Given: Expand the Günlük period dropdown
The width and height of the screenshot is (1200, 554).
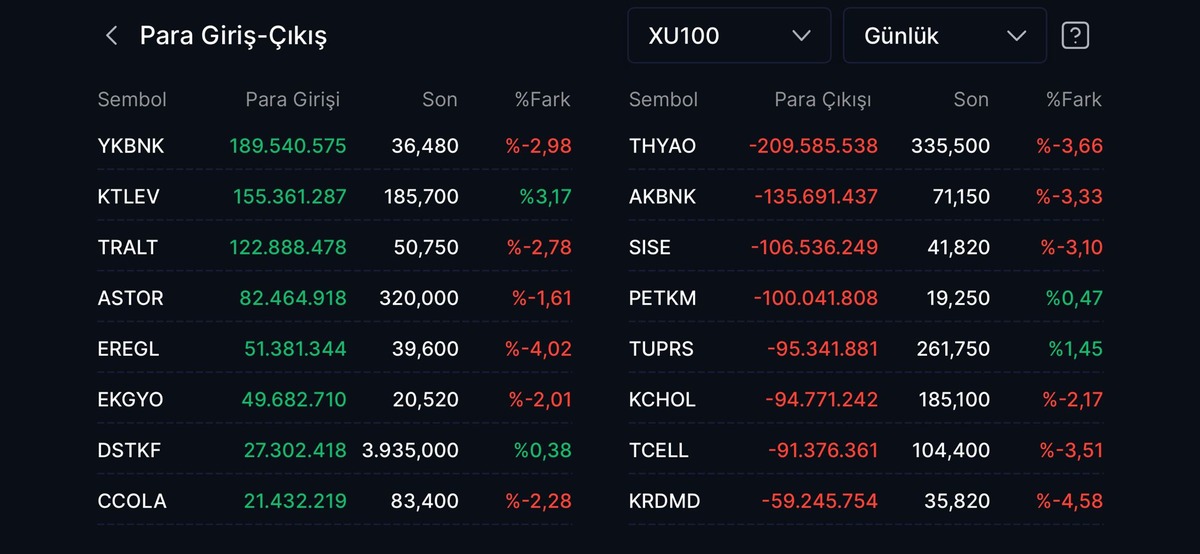Looking at the screenshot, I should point(945,36).
